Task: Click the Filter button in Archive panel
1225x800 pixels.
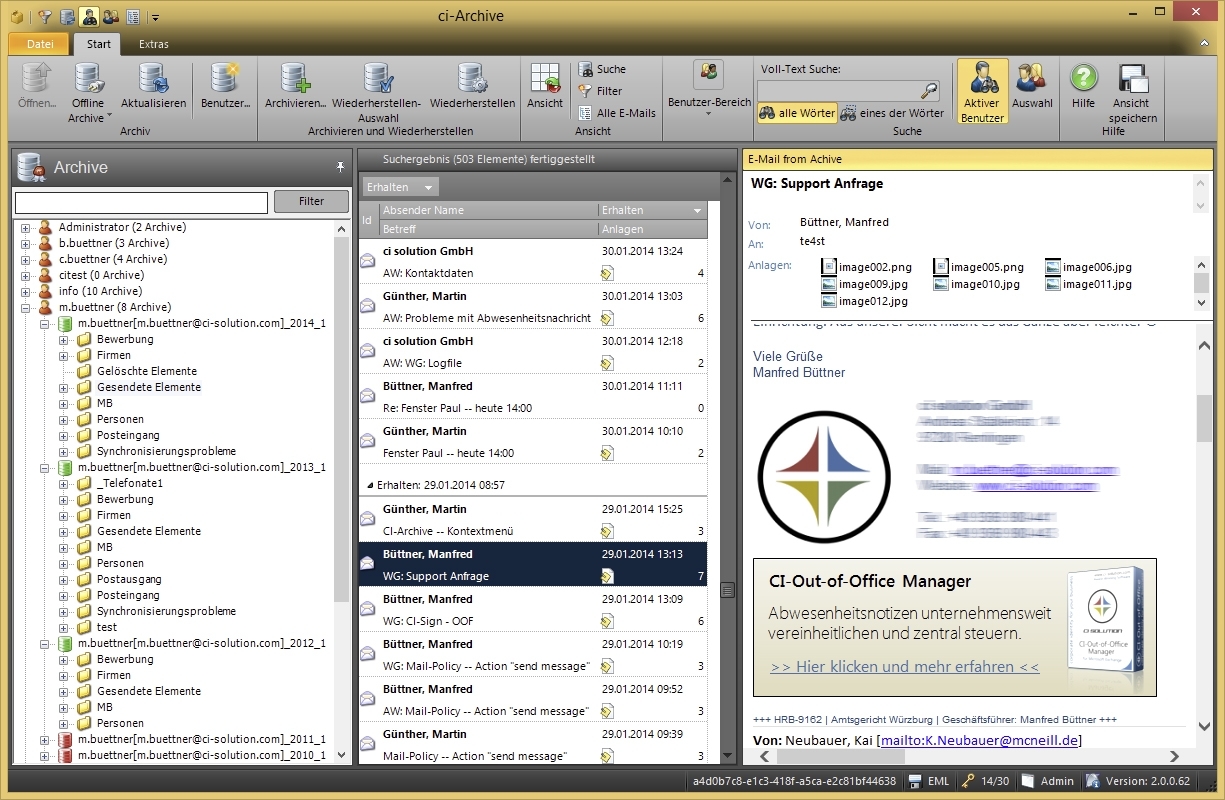Action: (x=311, y=201)
